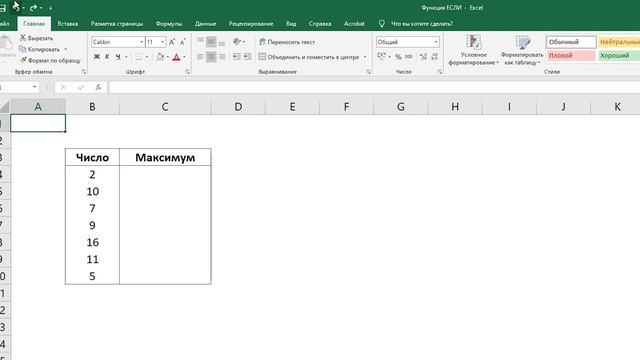Toggle Align Left for cell text
This screenshot has width=640, height=360.
pyautogui.click(x=200, y=57)
